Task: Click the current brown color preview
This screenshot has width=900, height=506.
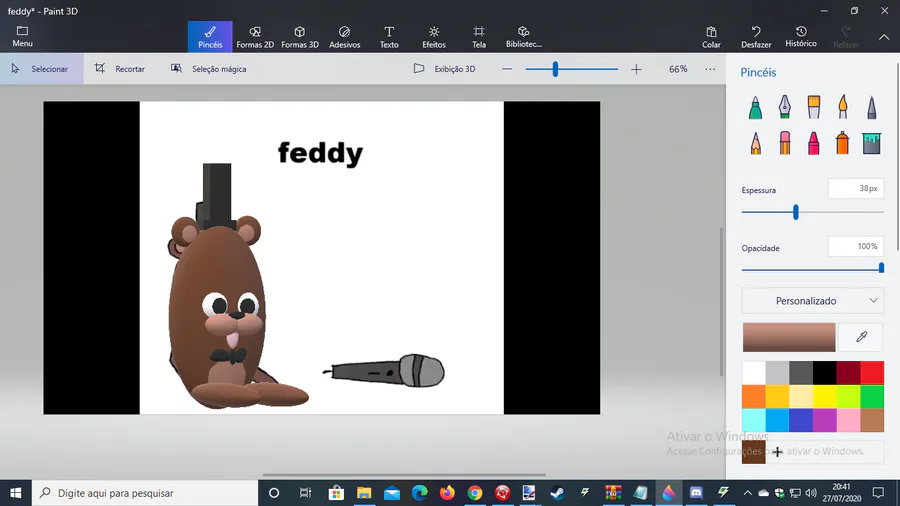Action: tap(789, 337)
